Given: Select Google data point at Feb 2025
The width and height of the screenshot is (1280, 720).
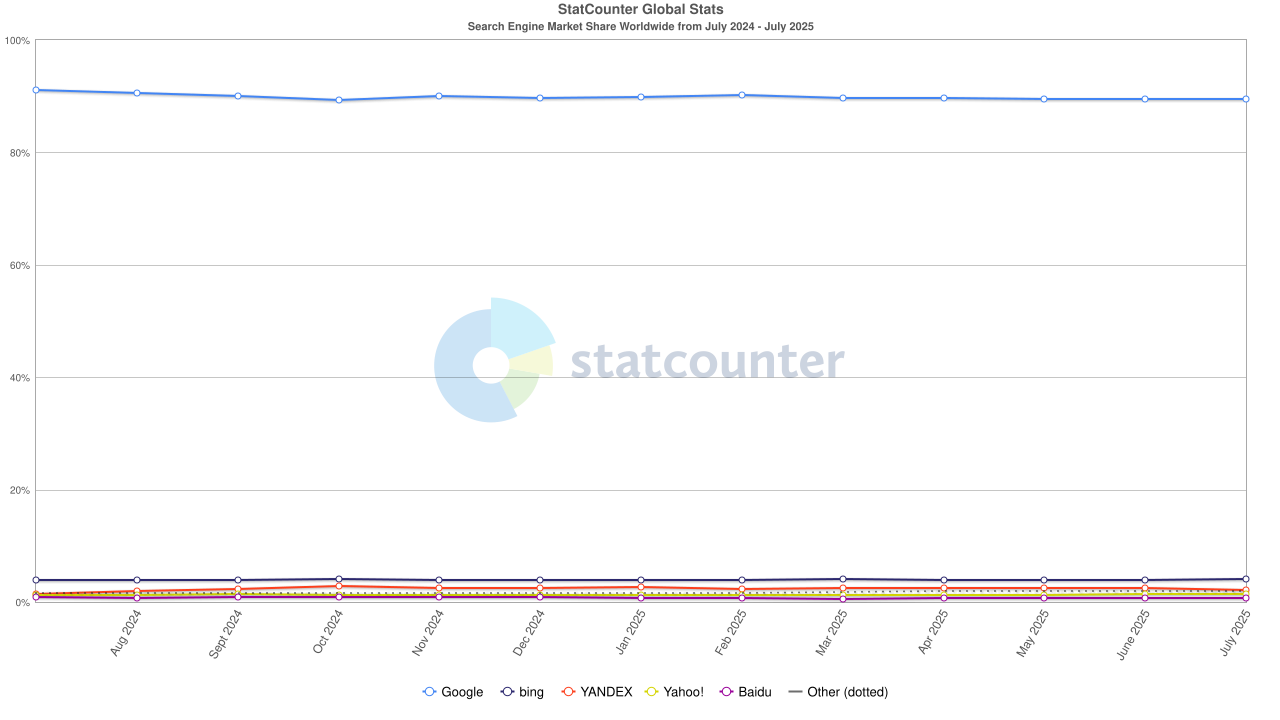Looking at the screenshot, I should 742,95.
